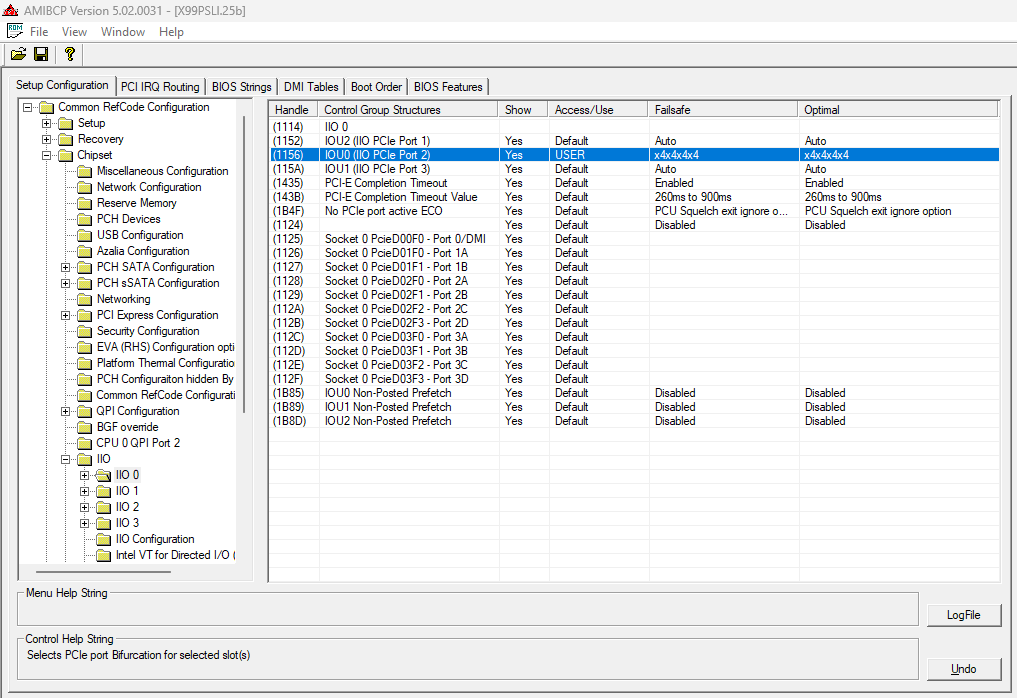This screenshot has height=698, width=1017.
Task: Collapse the IIO parent tree node
Action: click(65, 459)
